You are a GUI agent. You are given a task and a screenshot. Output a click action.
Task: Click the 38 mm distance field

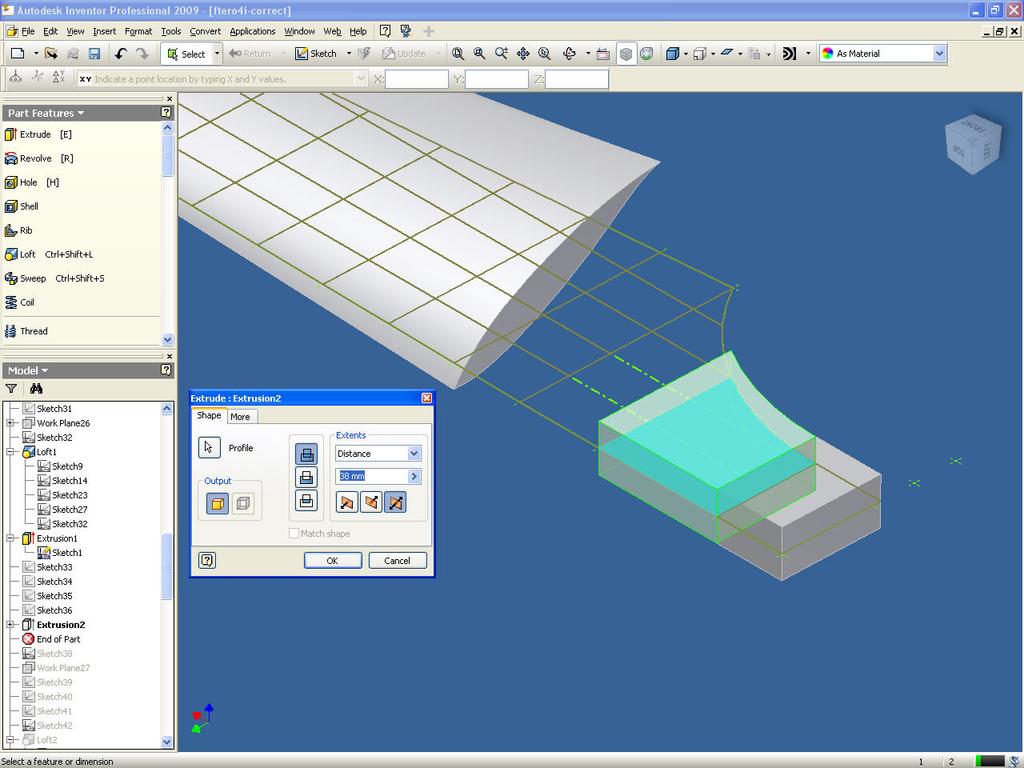click(x=371, y=476)
